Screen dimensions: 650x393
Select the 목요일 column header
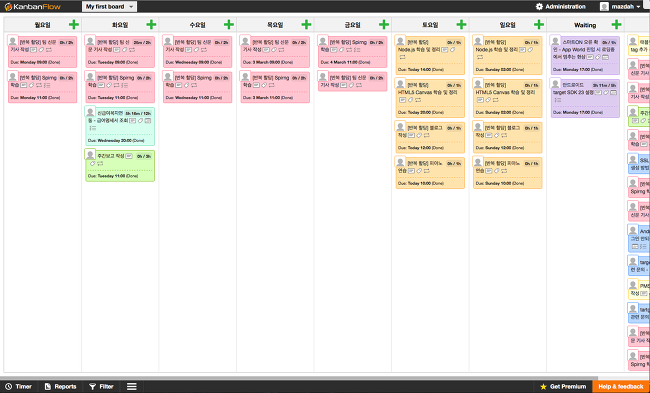(x=275, y=25)
